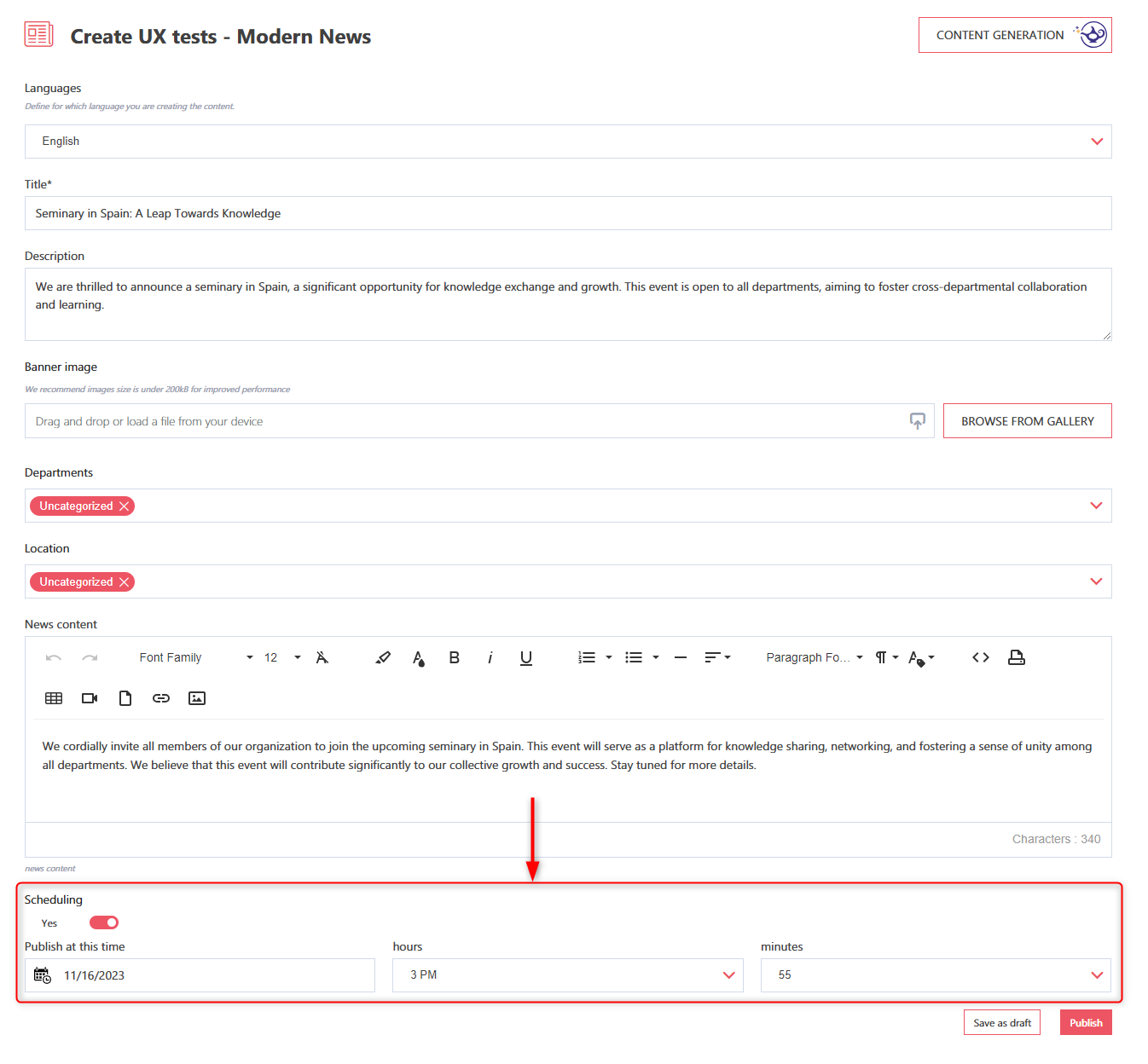Screen dimensions: 1148x1064
Task: Apply bold formatting to the text
Action: [454, 656]
